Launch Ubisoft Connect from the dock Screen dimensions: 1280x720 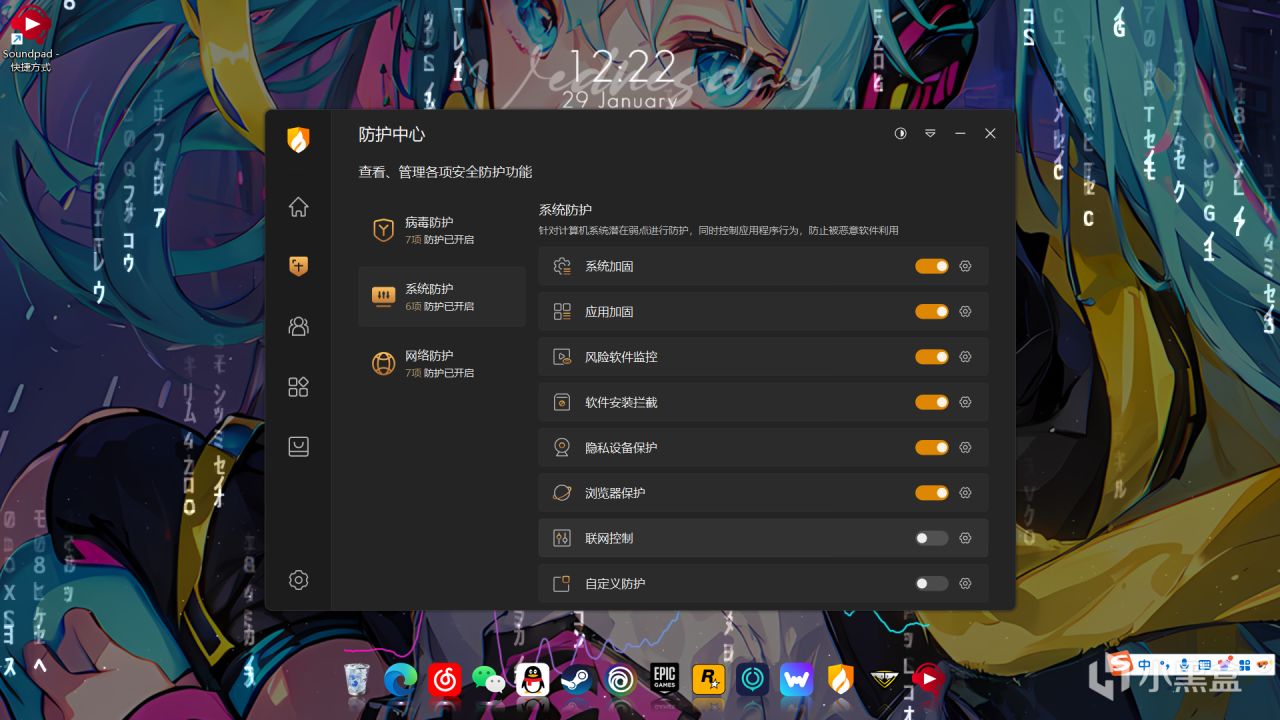620,680
